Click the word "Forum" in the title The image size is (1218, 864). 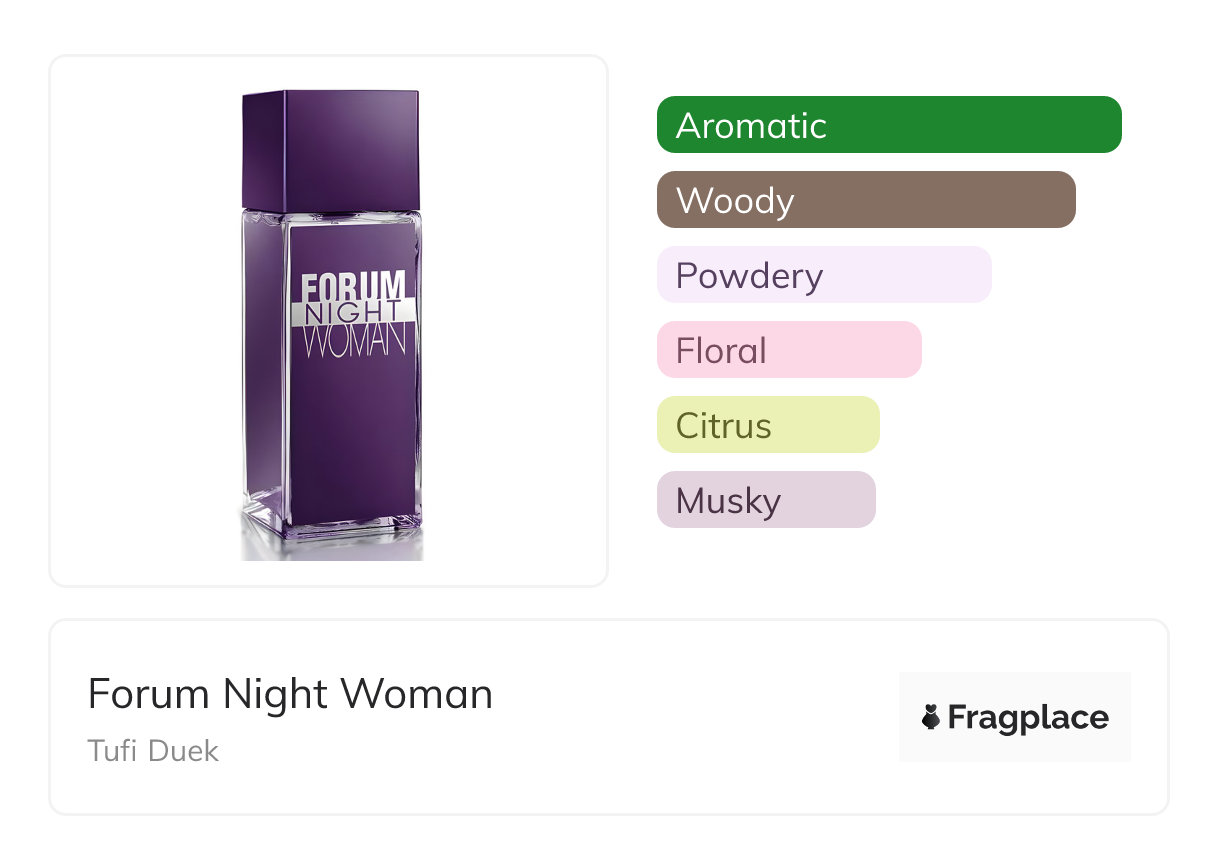click(x=149, y=694)
